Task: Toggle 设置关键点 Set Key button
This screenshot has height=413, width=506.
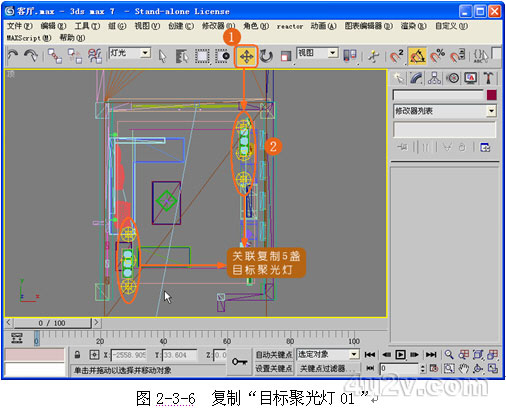Action: pyautogui.click(x=274, y=368)
